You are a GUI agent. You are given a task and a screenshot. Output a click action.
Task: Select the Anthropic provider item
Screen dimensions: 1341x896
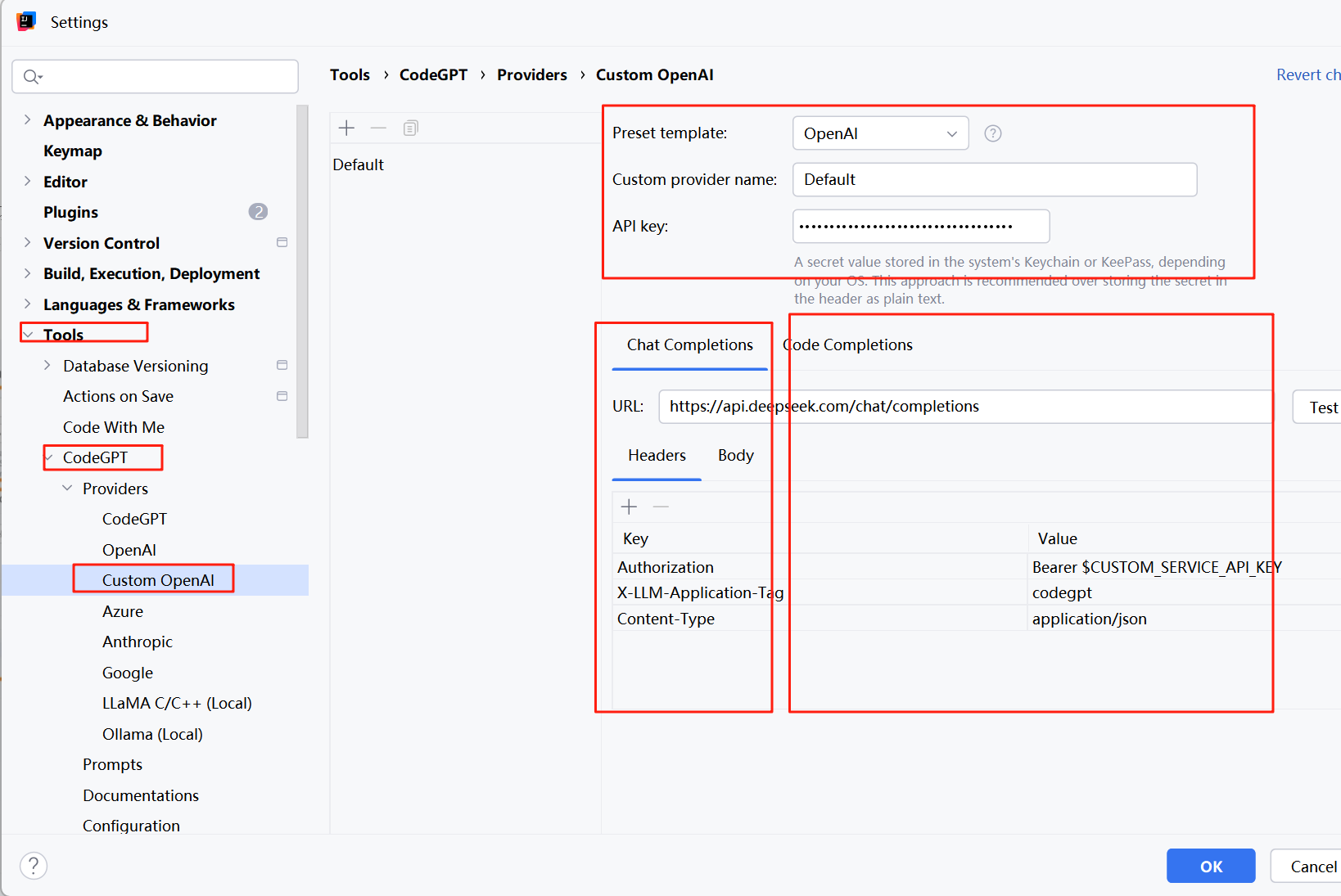(x=138, y=642)
